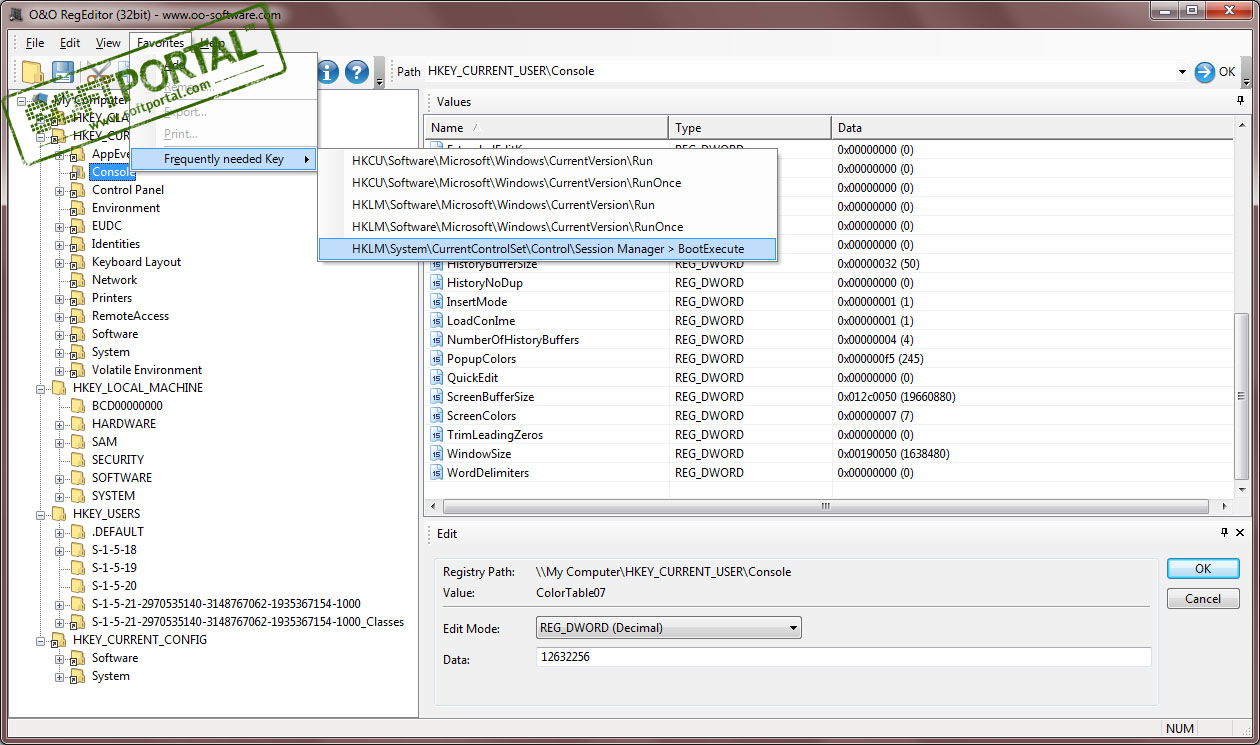Expand the Printers tree node

pos(60,298)
